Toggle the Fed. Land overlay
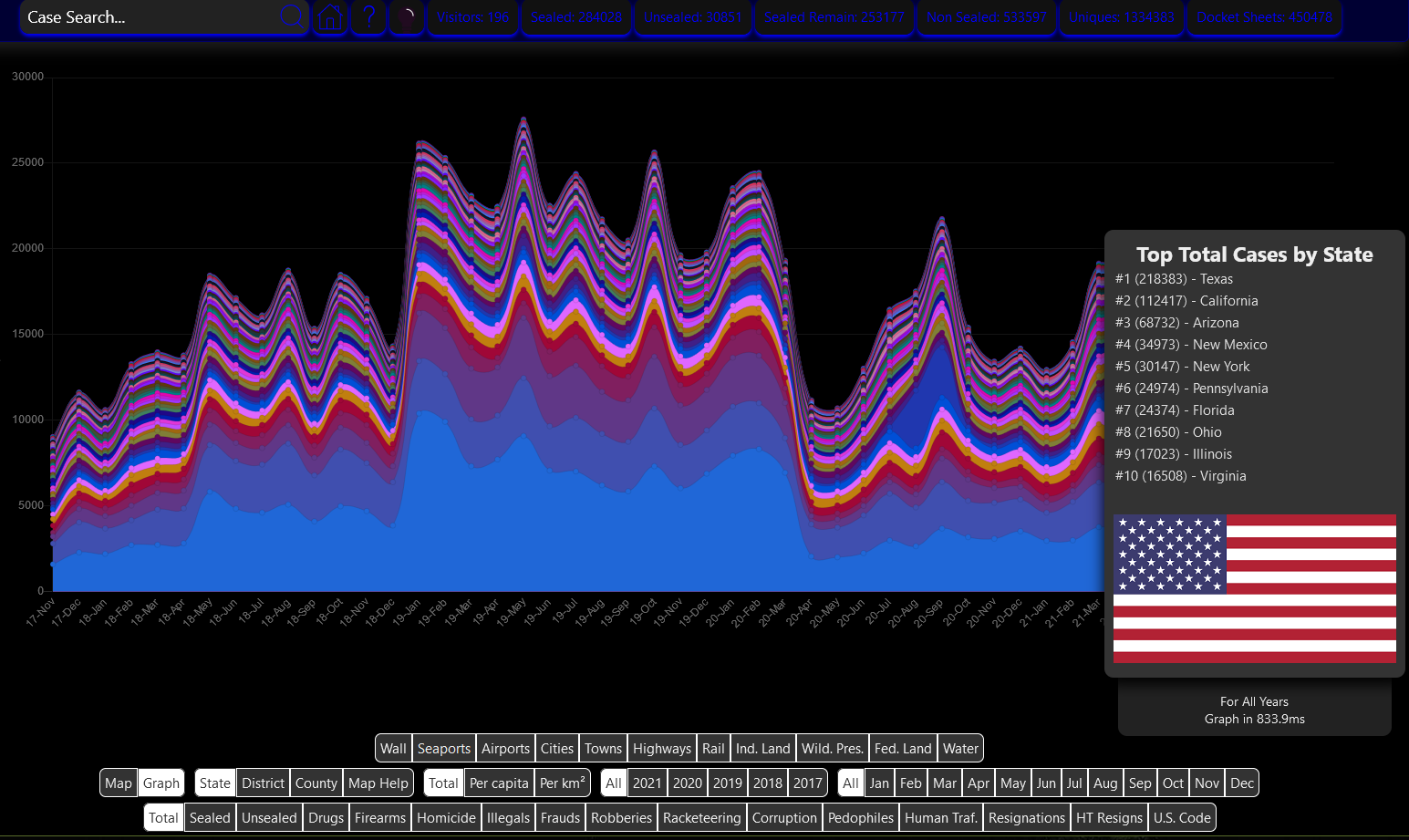Screen dimensions: 1409x840 click(x=904, y=748)
